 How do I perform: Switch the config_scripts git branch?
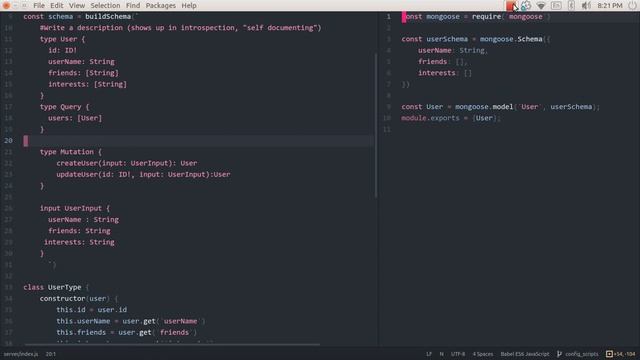point(578,354)
